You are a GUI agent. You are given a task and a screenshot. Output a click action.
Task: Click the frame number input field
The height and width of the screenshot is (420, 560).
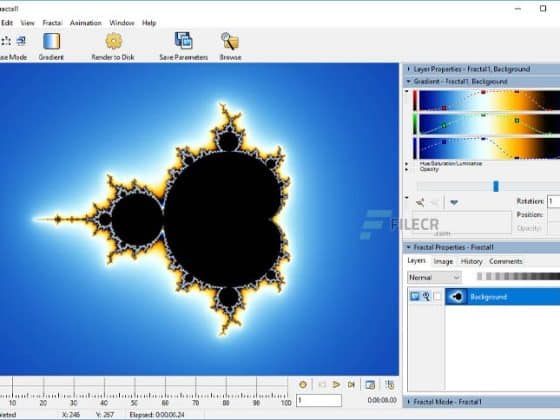point(319,400)
